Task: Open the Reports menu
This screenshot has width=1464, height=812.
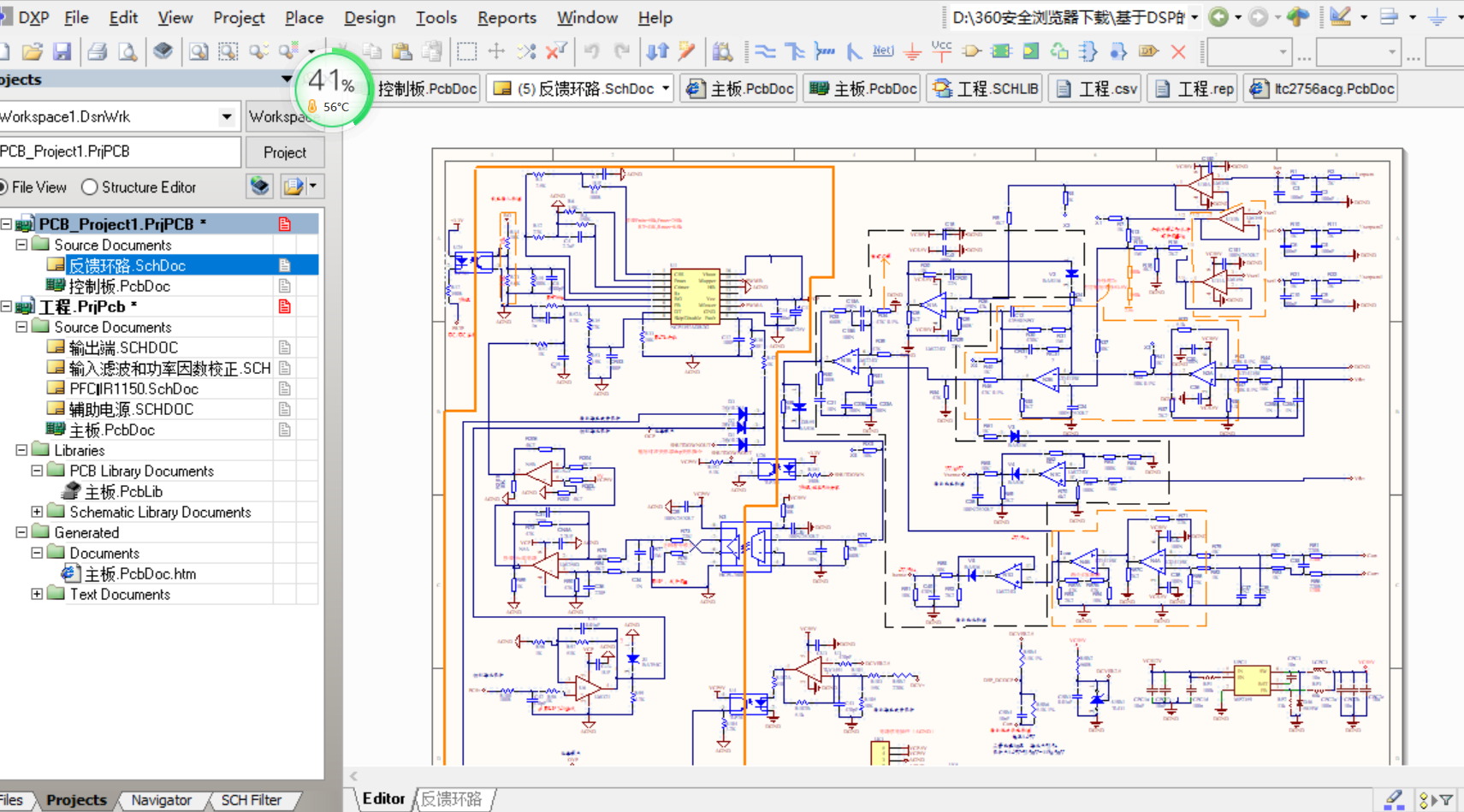Action: (507, 17)
